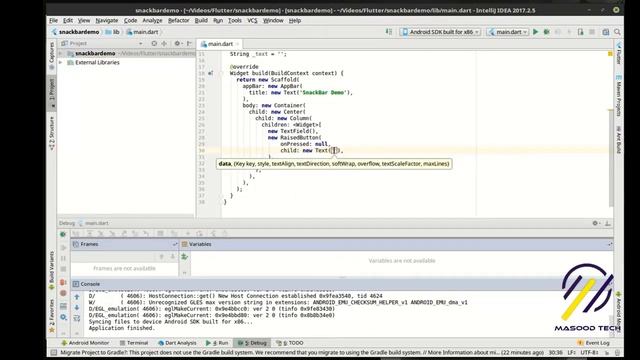This screenshot has width=640, height=360.
Task: Open Search Everywhere magnifier icon
Action: point(618,32)
